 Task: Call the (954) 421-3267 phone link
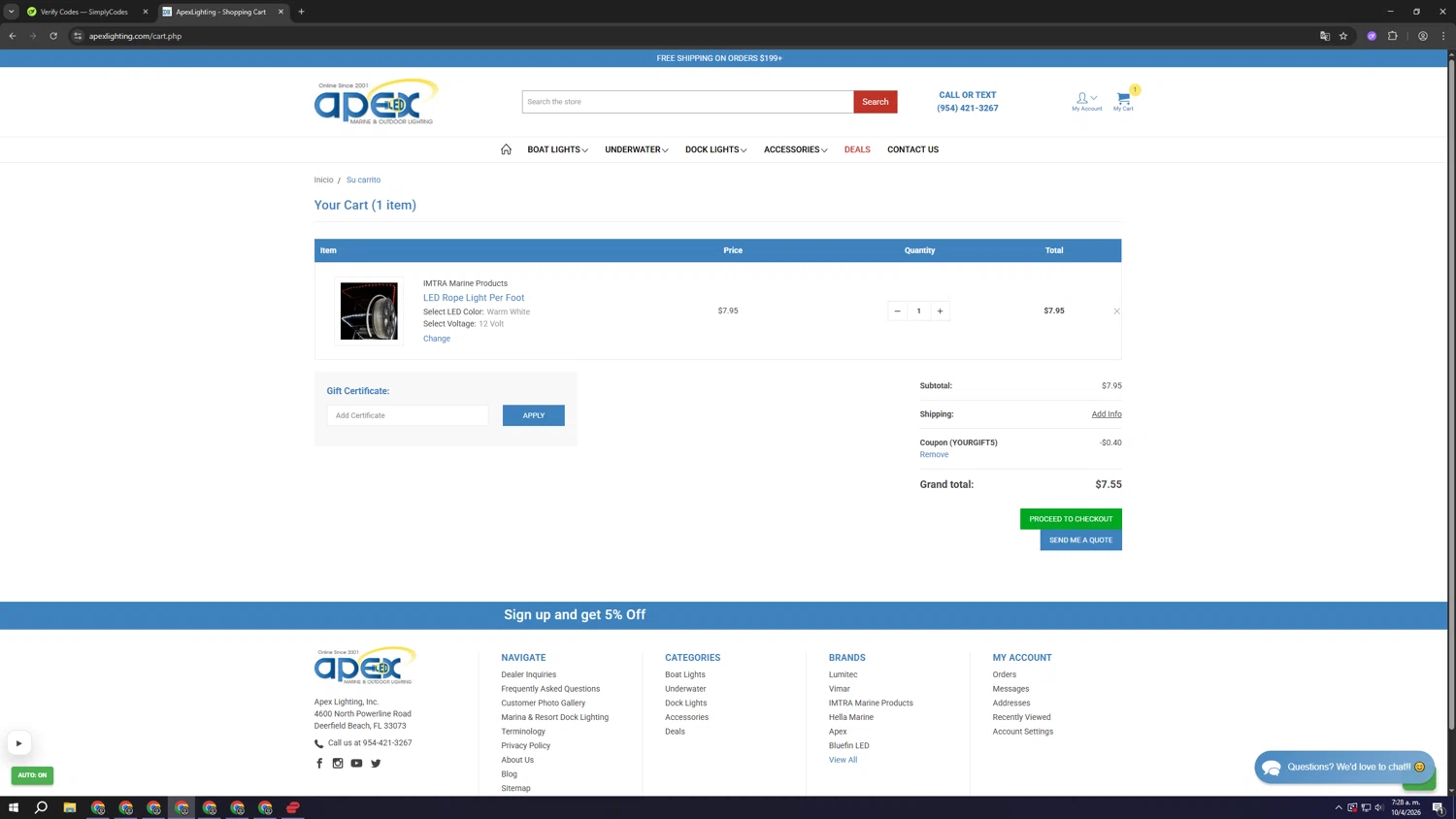click(967, 109)
